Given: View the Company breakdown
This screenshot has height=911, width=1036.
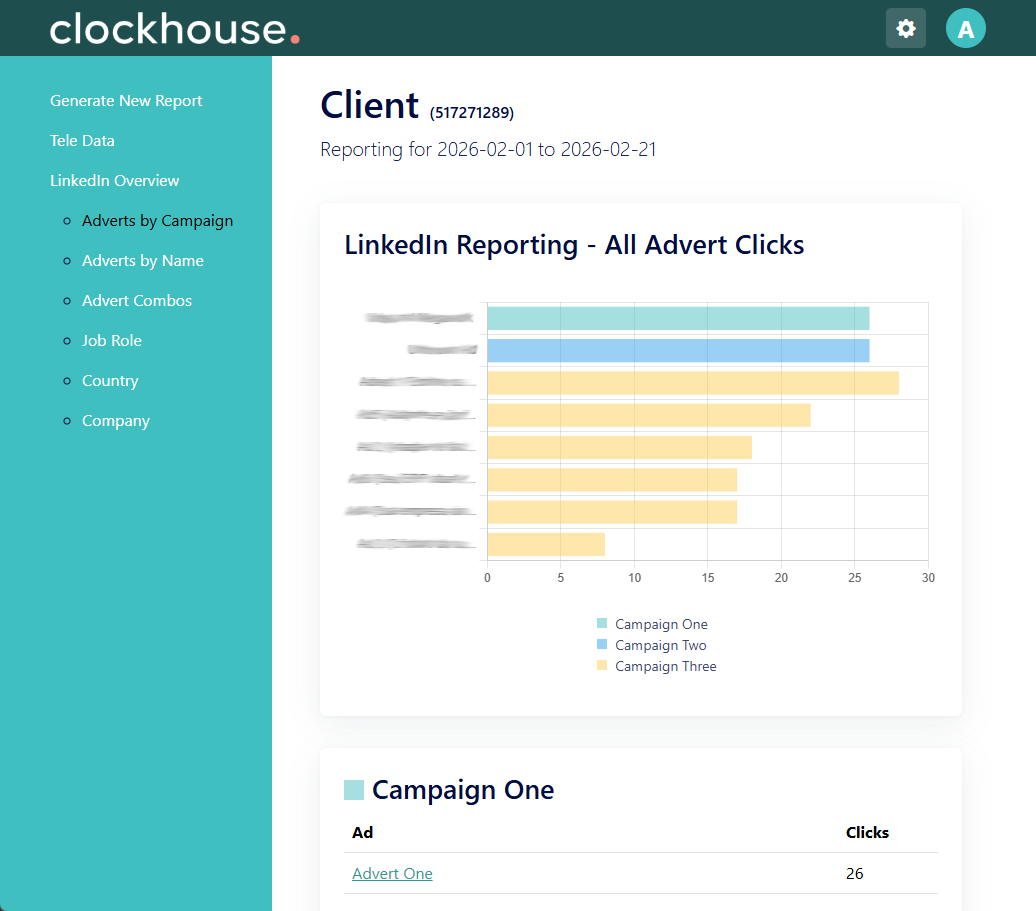Looking at the screenshot, I should point(116,421).
